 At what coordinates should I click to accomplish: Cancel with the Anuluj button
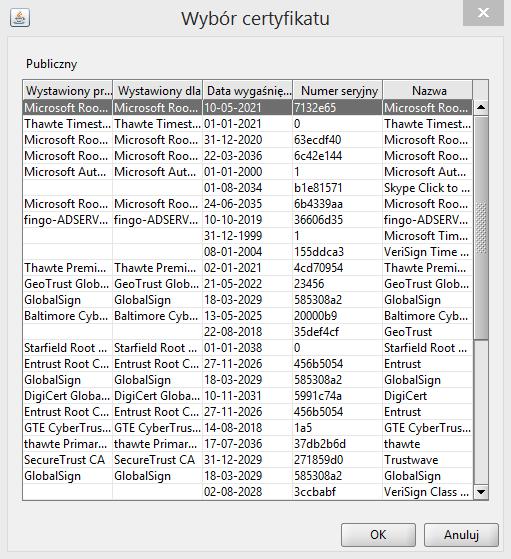click(x=461, y=535)
